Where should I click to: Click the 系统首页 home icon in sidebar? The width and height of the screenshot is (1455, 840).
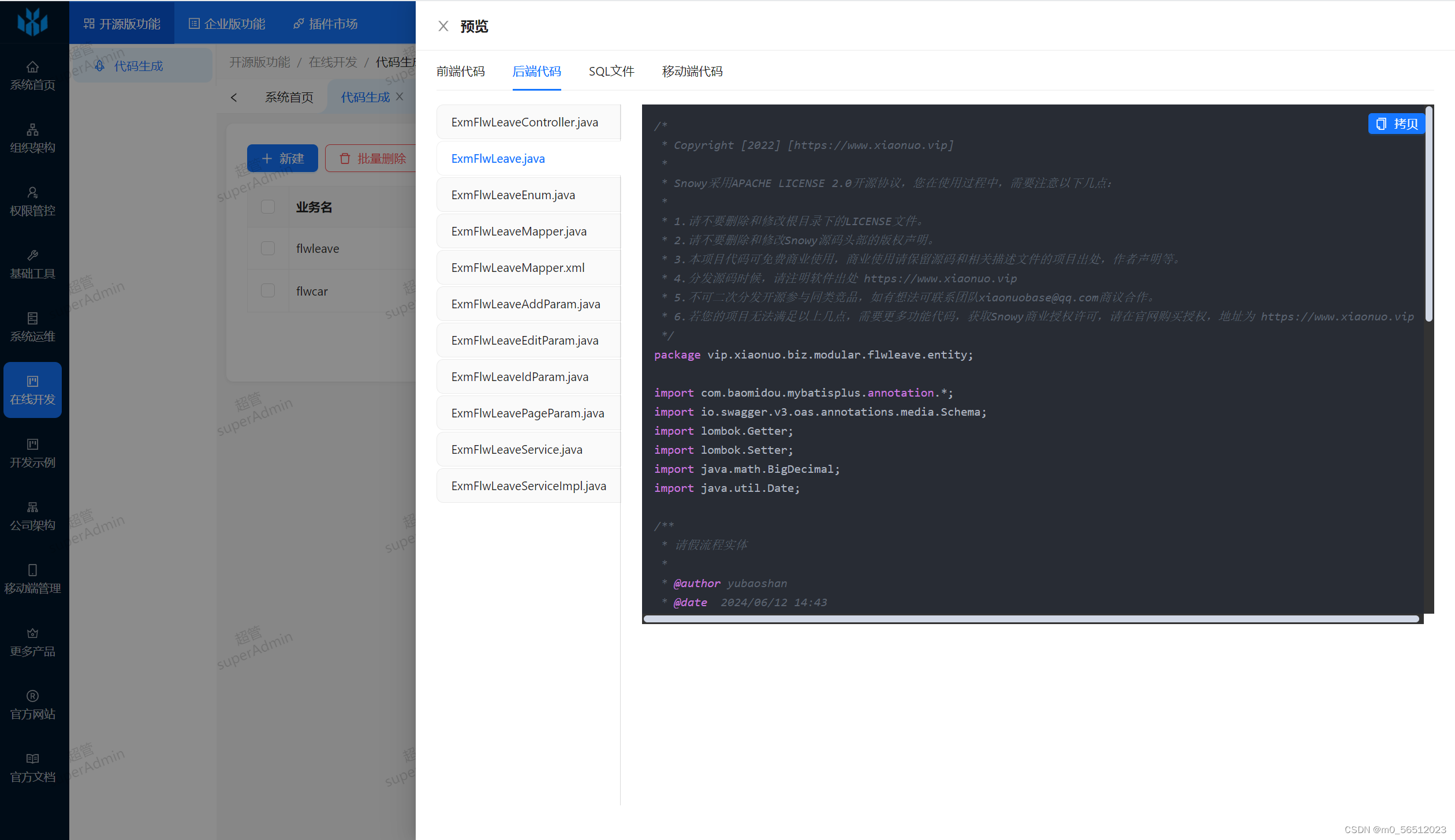point(32,66)
